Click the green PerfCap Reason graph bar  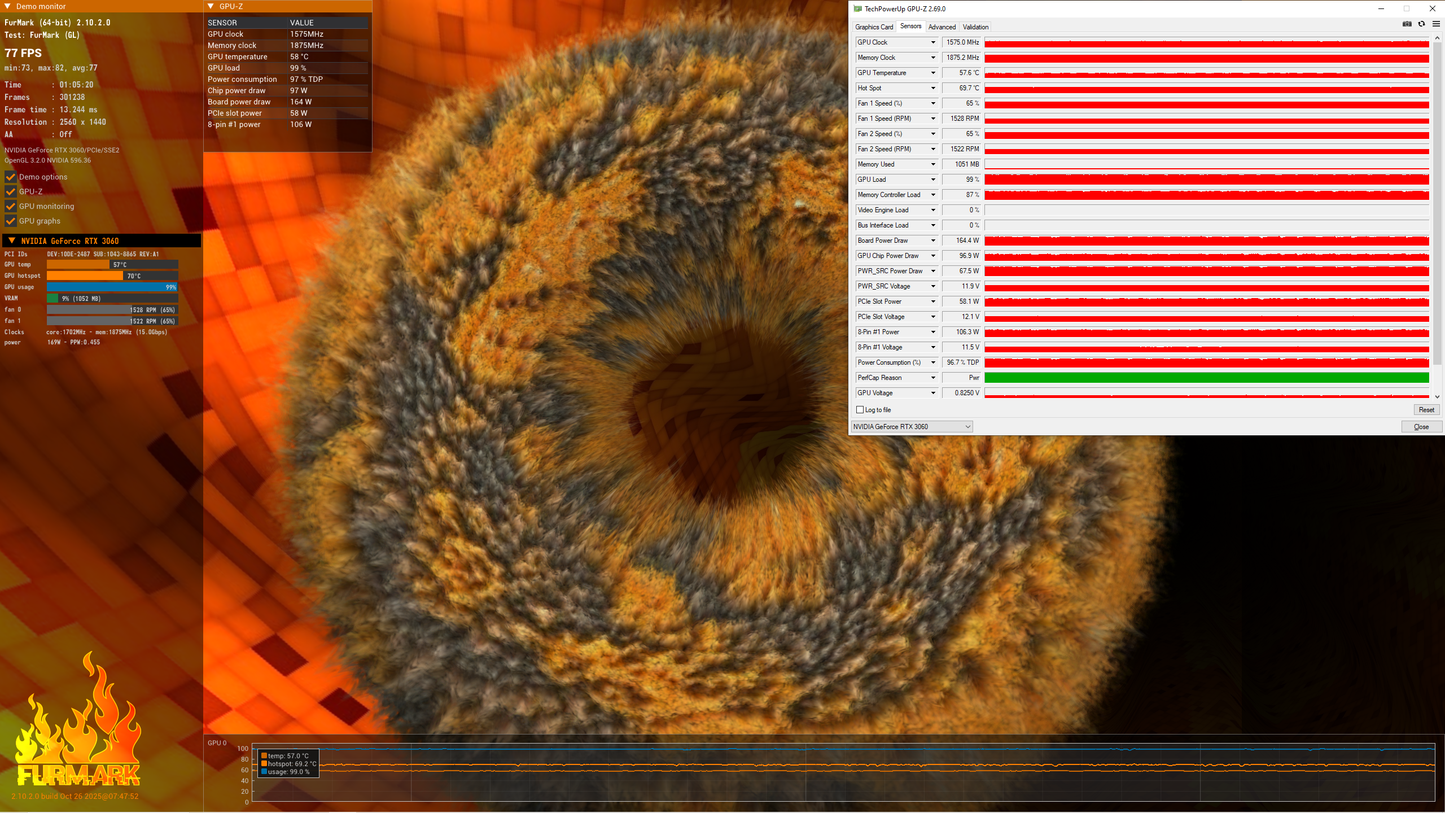tap(1207, 378)
